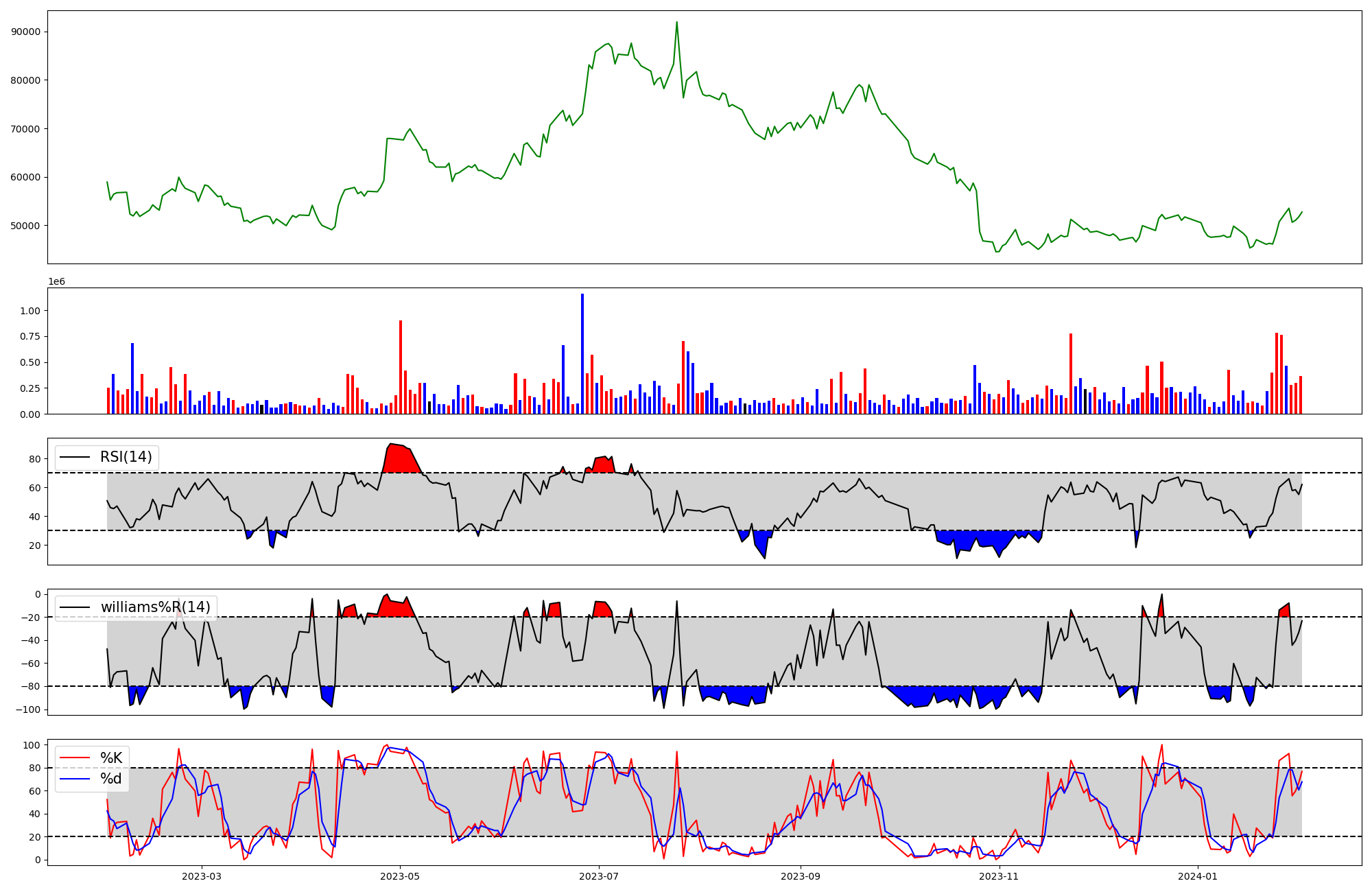The height and width of the screenshot is (892, 1372).
Task: Click the 2024-01 date axis label
Action: [x=1198, y=876]
